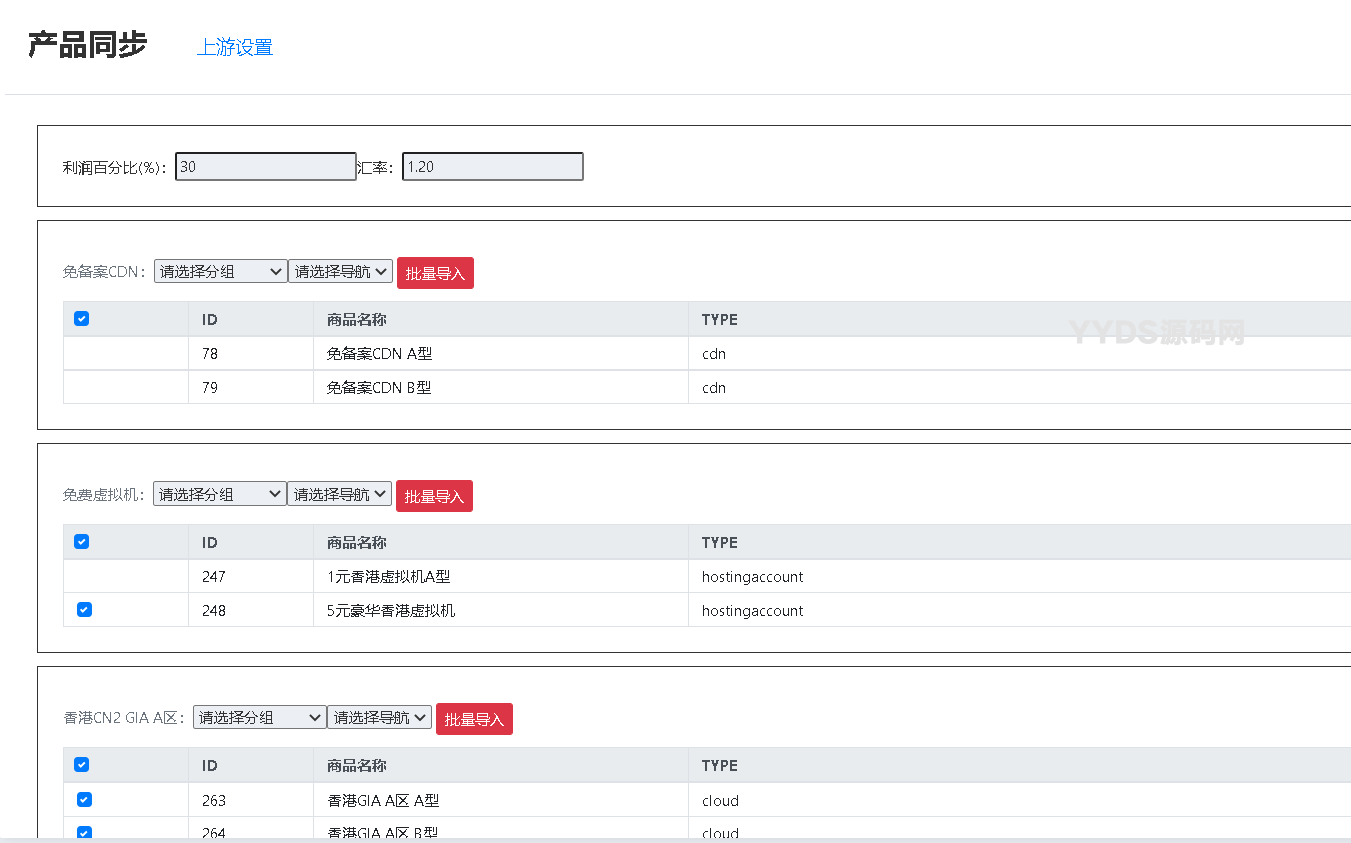1351x843 pixels.
Task: Uncheck the checkbox for product ID 248
Action: point(84,610)
